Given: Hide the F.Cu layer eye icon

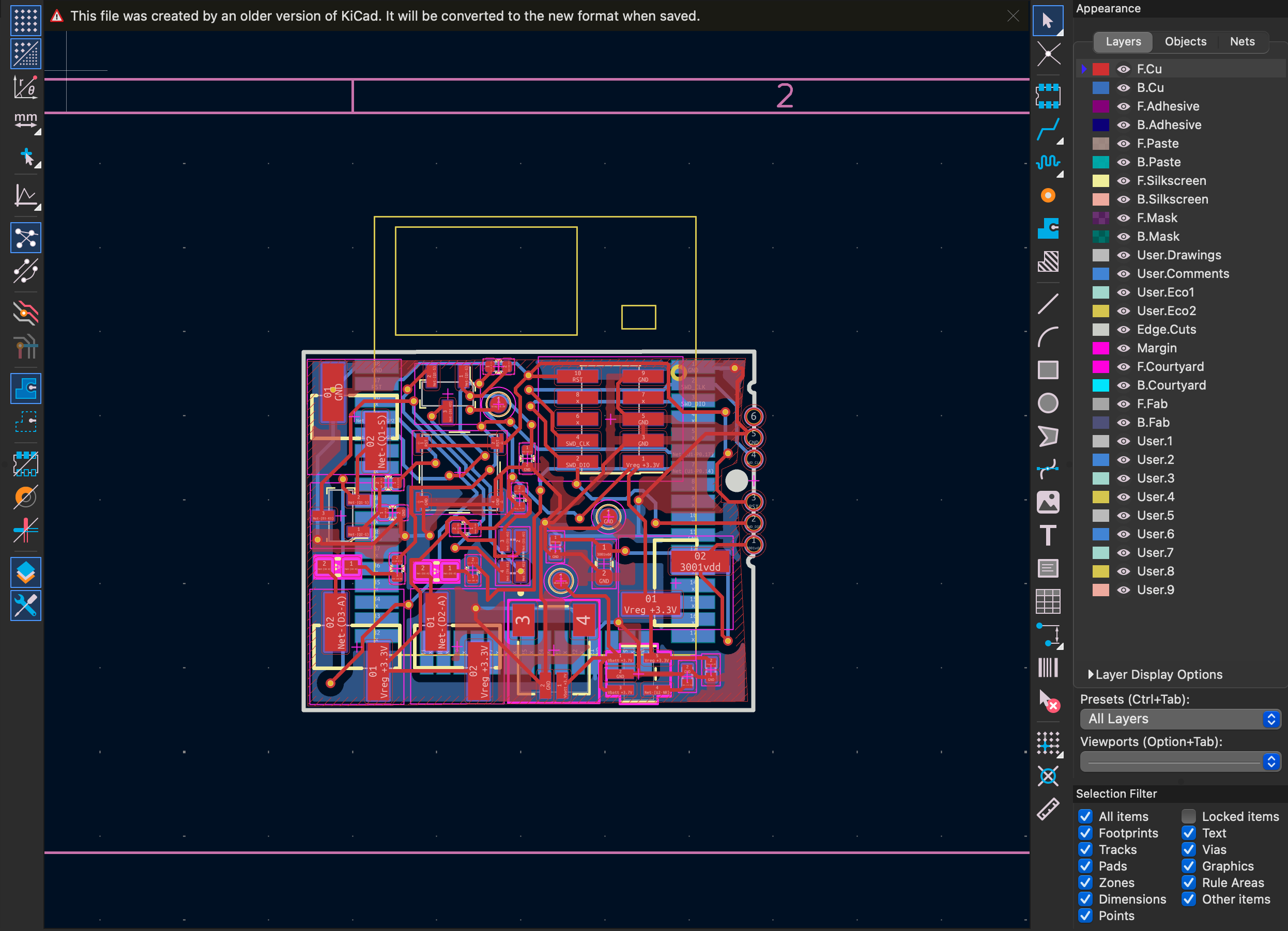Looking at the screenshot, I should [1123, 69].
